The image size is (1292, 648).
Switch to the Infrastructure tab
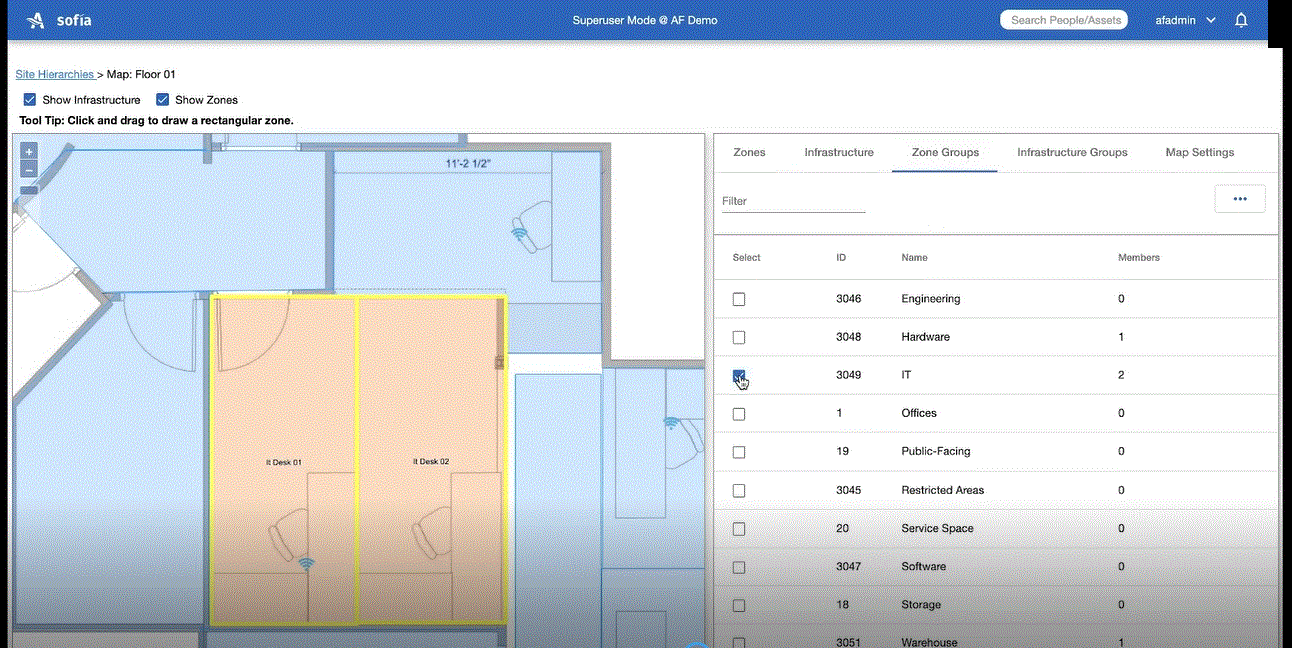[x=838, y=152]
